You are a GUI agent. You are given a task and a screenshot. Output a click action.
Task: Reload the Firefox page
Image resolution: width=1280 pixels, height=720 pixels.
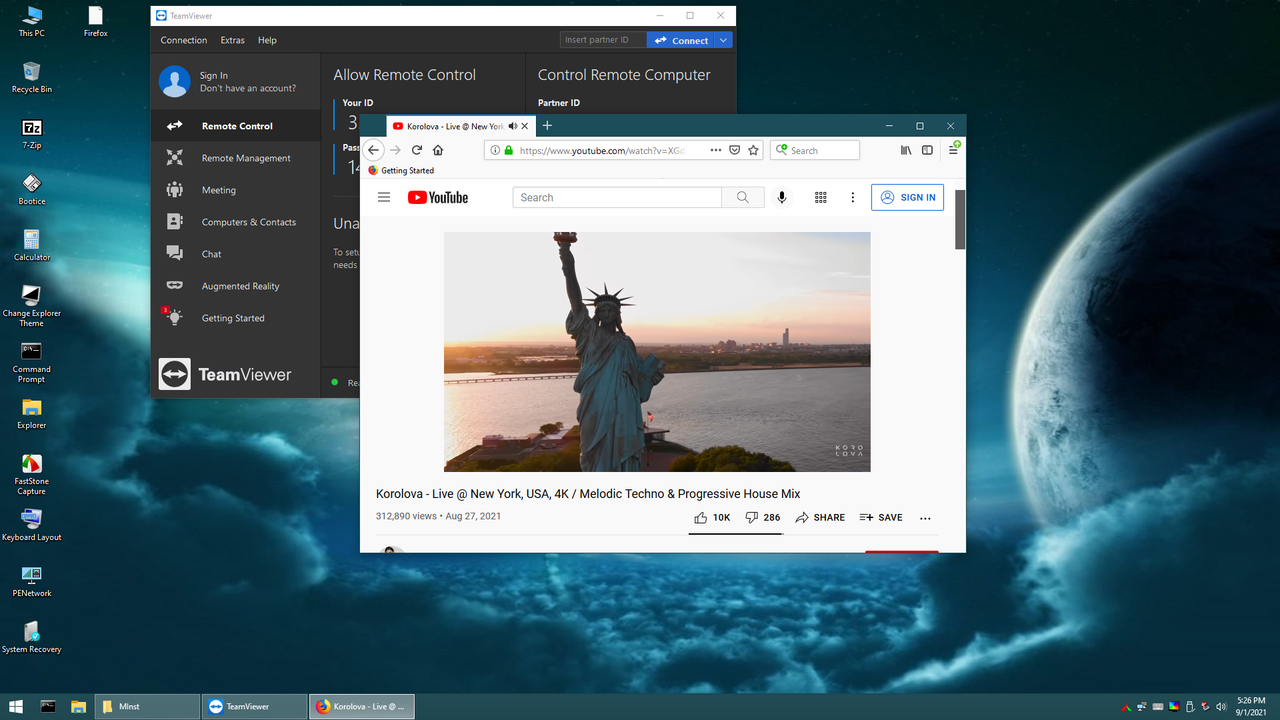pyautogui.click(x=417, y=150)
